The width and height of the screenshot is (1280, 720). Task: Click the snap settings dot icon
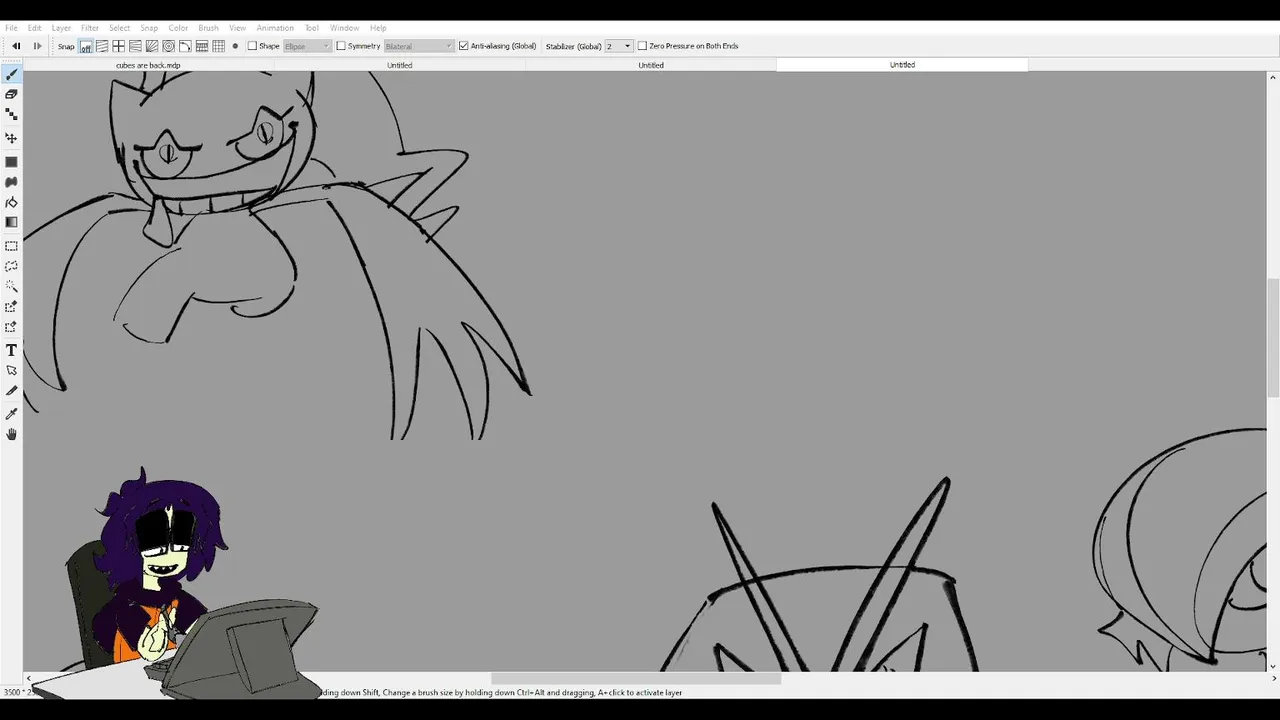click(235, 46)
